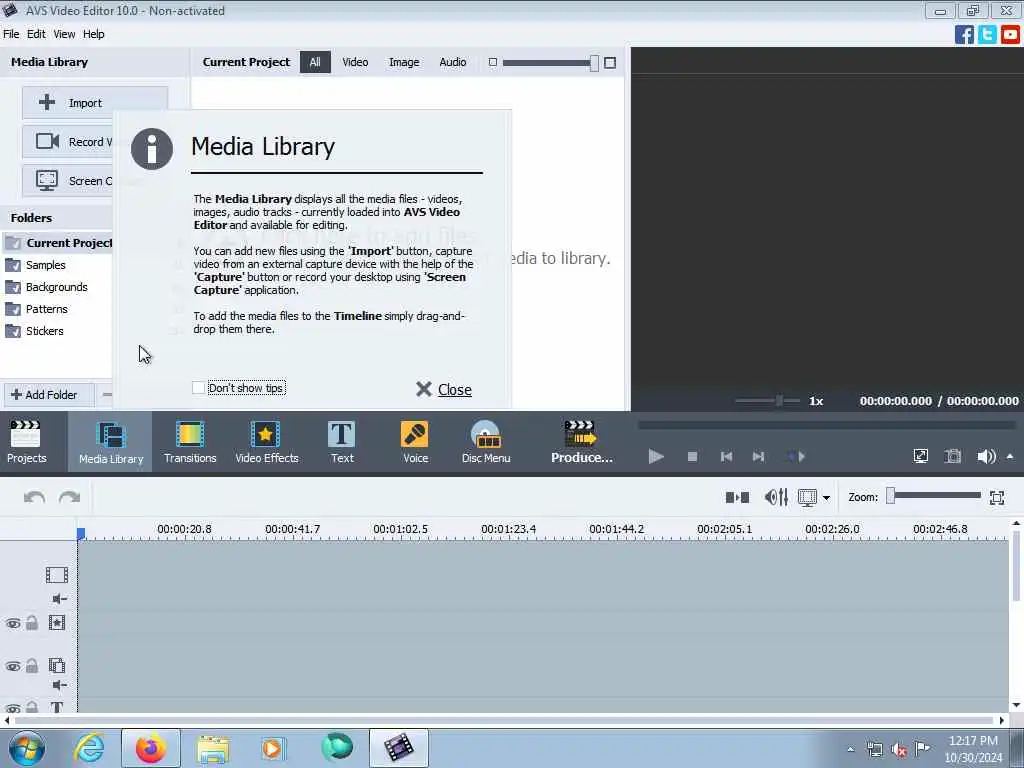Screen dimensions: 1024x768
Task: Undo the last timeline action
Action: coord(34,498)
